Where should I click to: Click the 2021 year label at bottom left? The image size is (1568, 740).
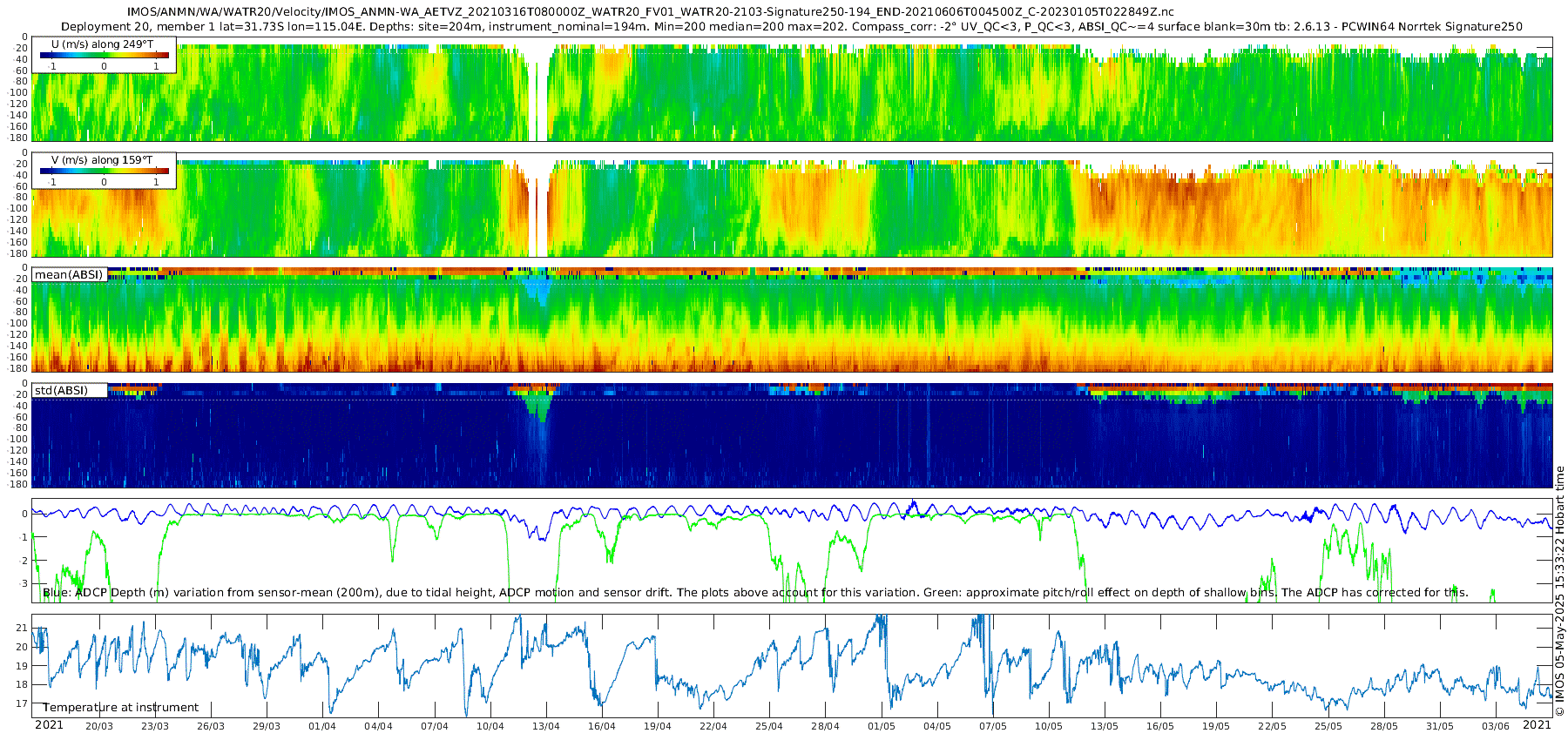49,725
